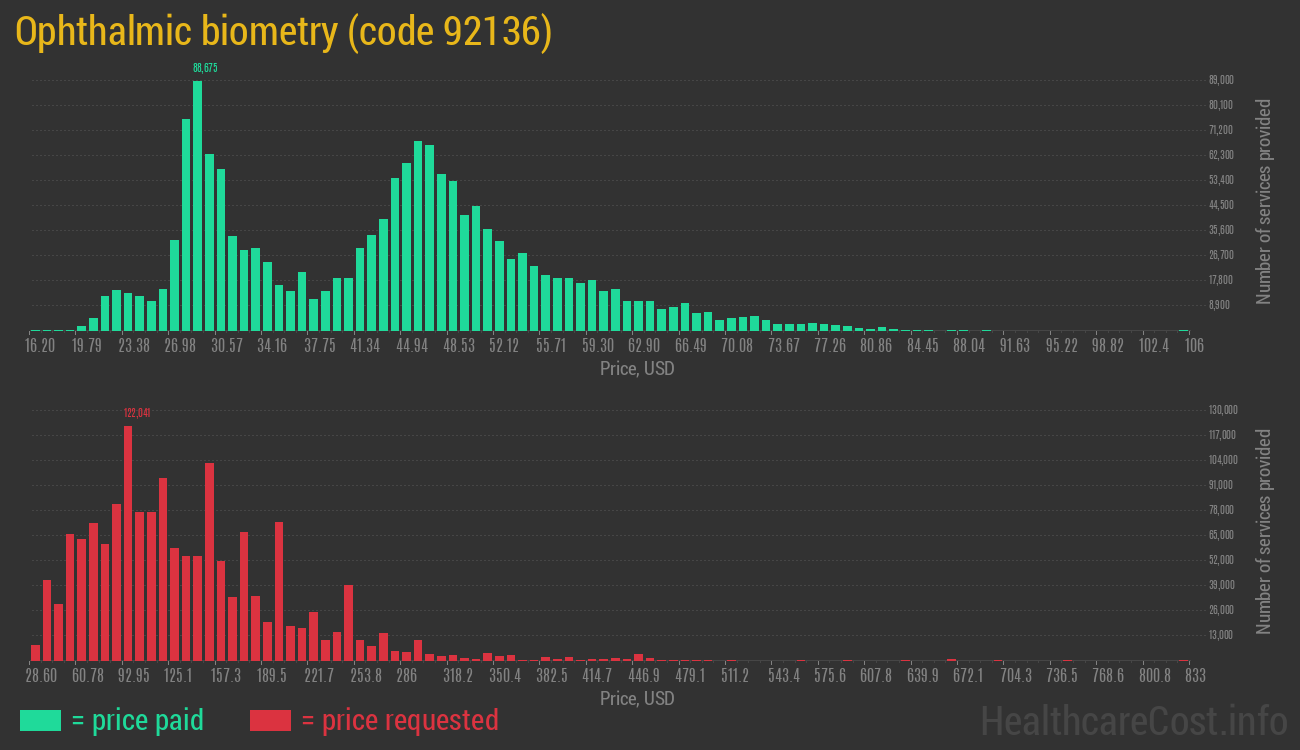Screen dimensions: 1300x750
Task: Select the "117,000" y-axis tick label
Action: (x=1224, y=435)
